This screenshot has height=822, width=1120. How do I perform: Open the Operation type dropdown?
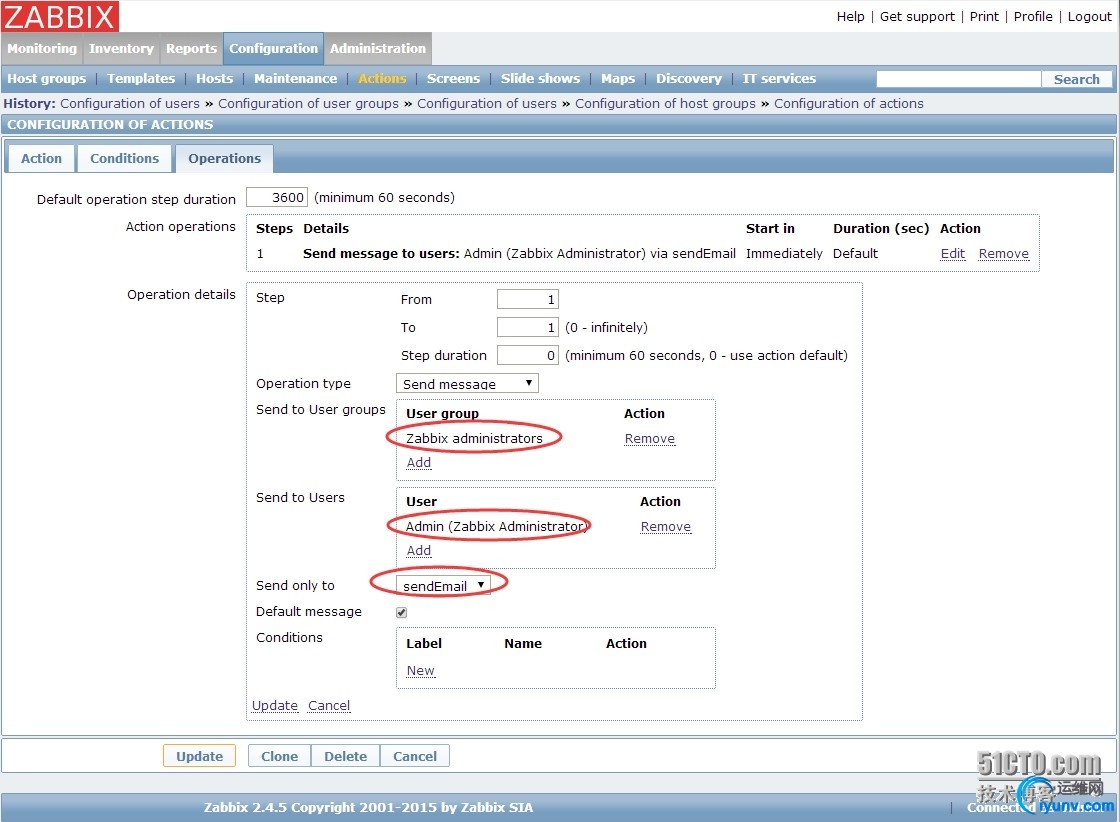pos(467,384)
